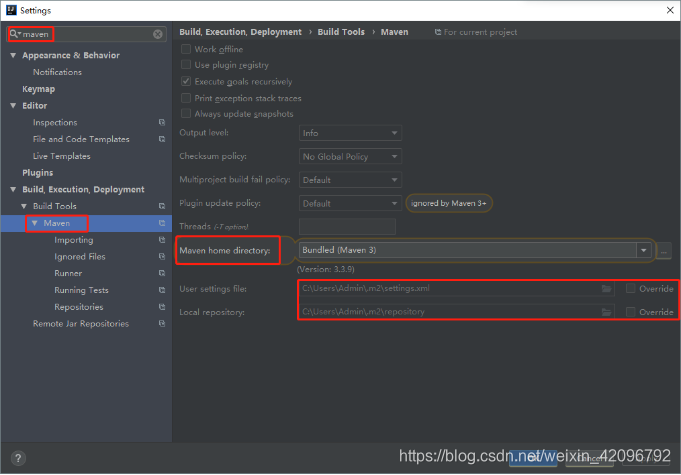This screenshot has height=475, width=681.
Task: Select Keymap in settings tree
Action: point(39,89)
